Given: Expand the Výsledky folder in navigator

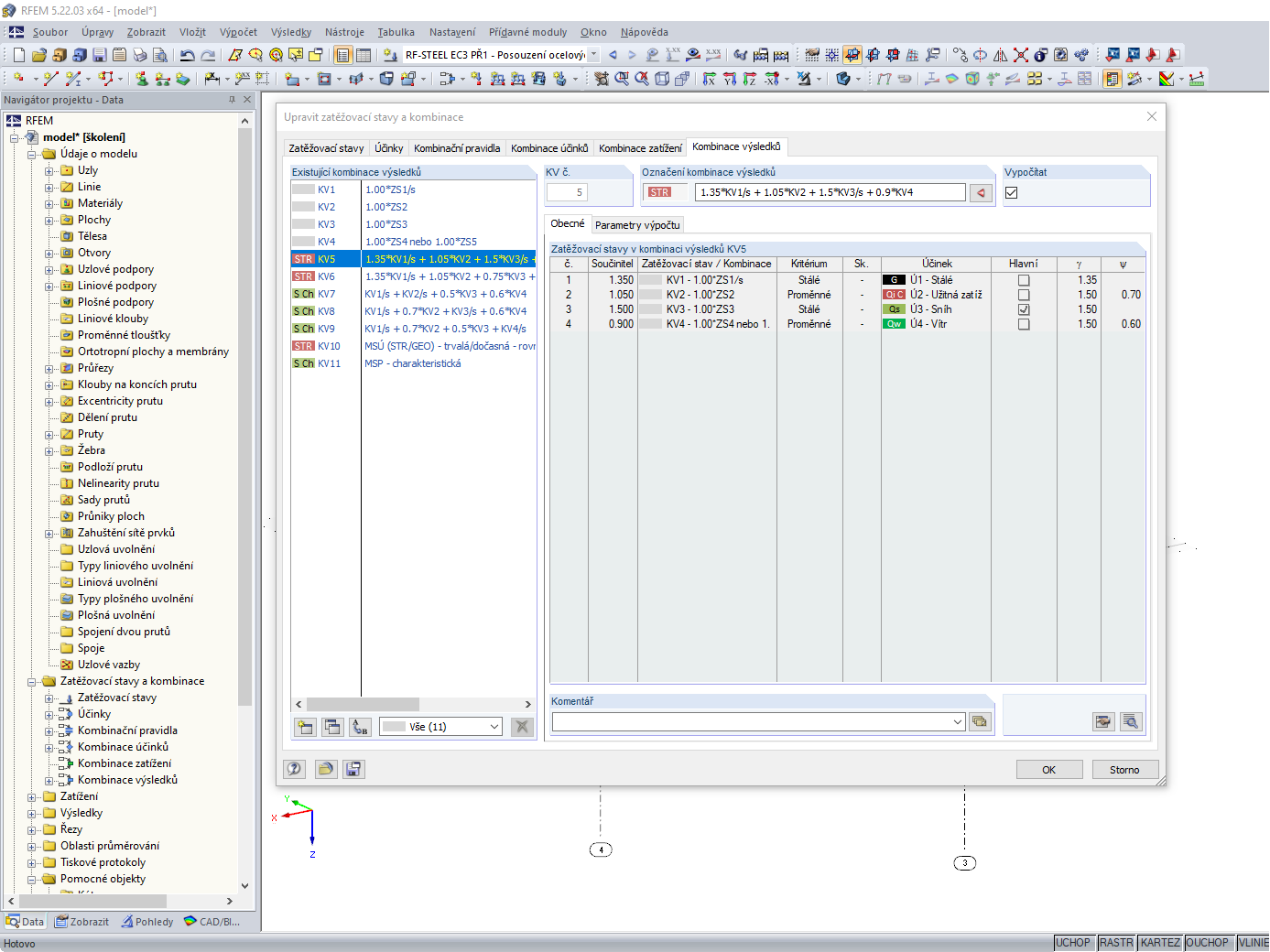Looking at the screenshot, I should 32,813.
